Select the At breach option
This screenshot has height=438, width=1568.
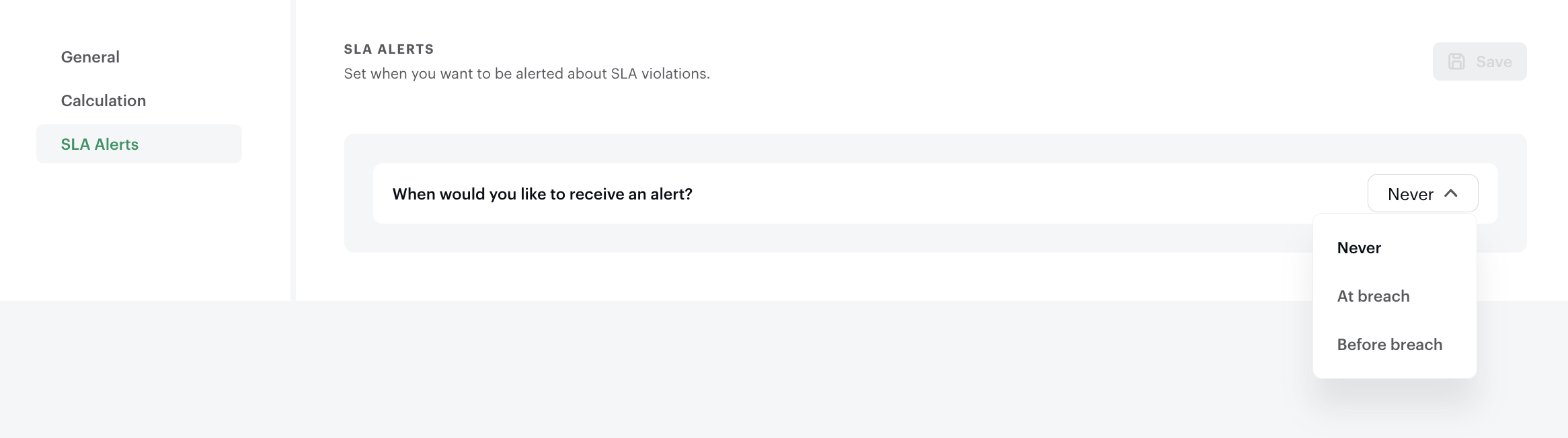pos(1373,296)
